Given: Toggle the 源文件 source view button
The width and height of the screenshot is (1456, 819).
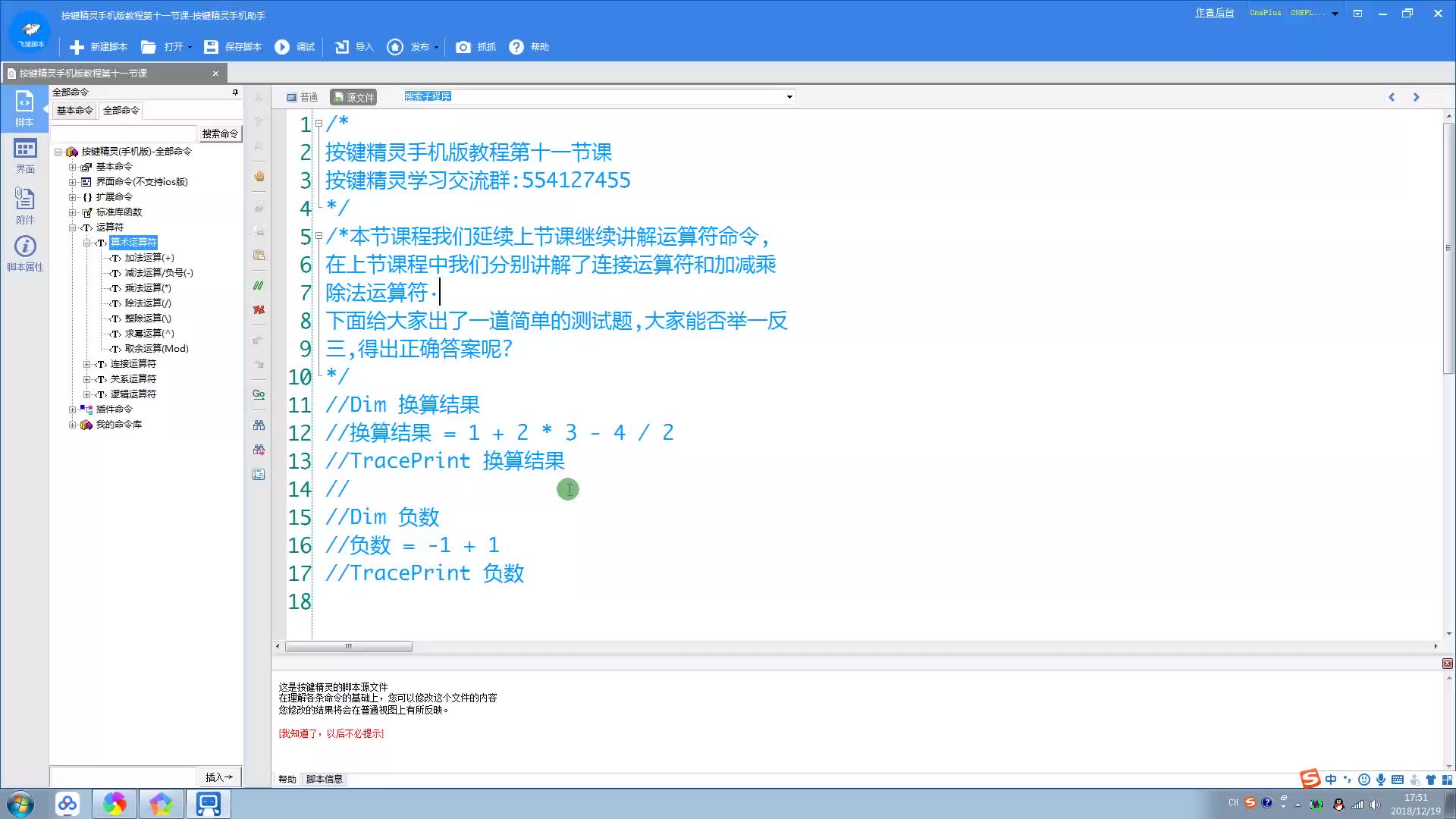Looking at the screenshot, I should (353, 97).
